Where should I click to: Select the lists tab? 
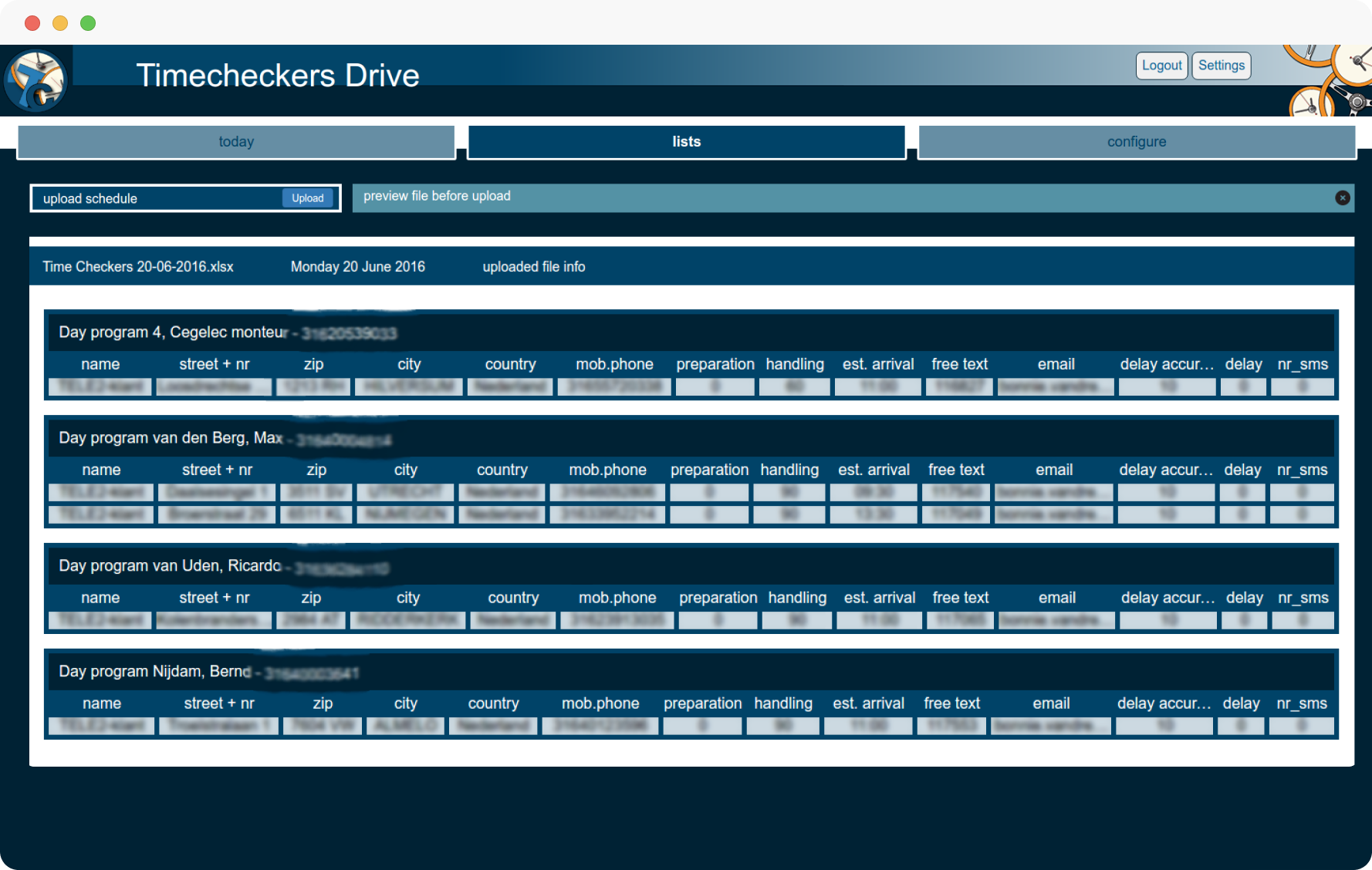coord(686,141)
